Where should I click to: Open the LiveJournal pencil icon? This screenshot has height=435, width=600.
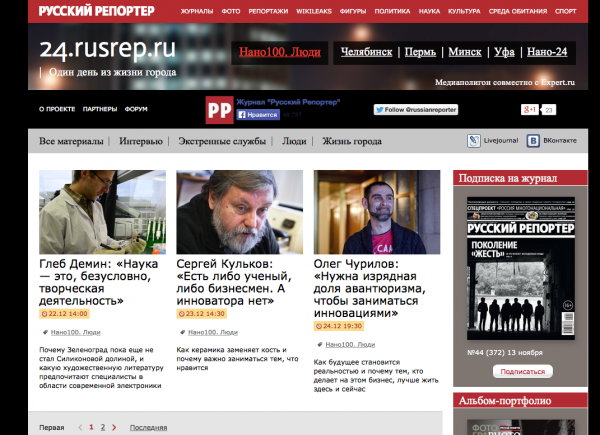(473, 141)
